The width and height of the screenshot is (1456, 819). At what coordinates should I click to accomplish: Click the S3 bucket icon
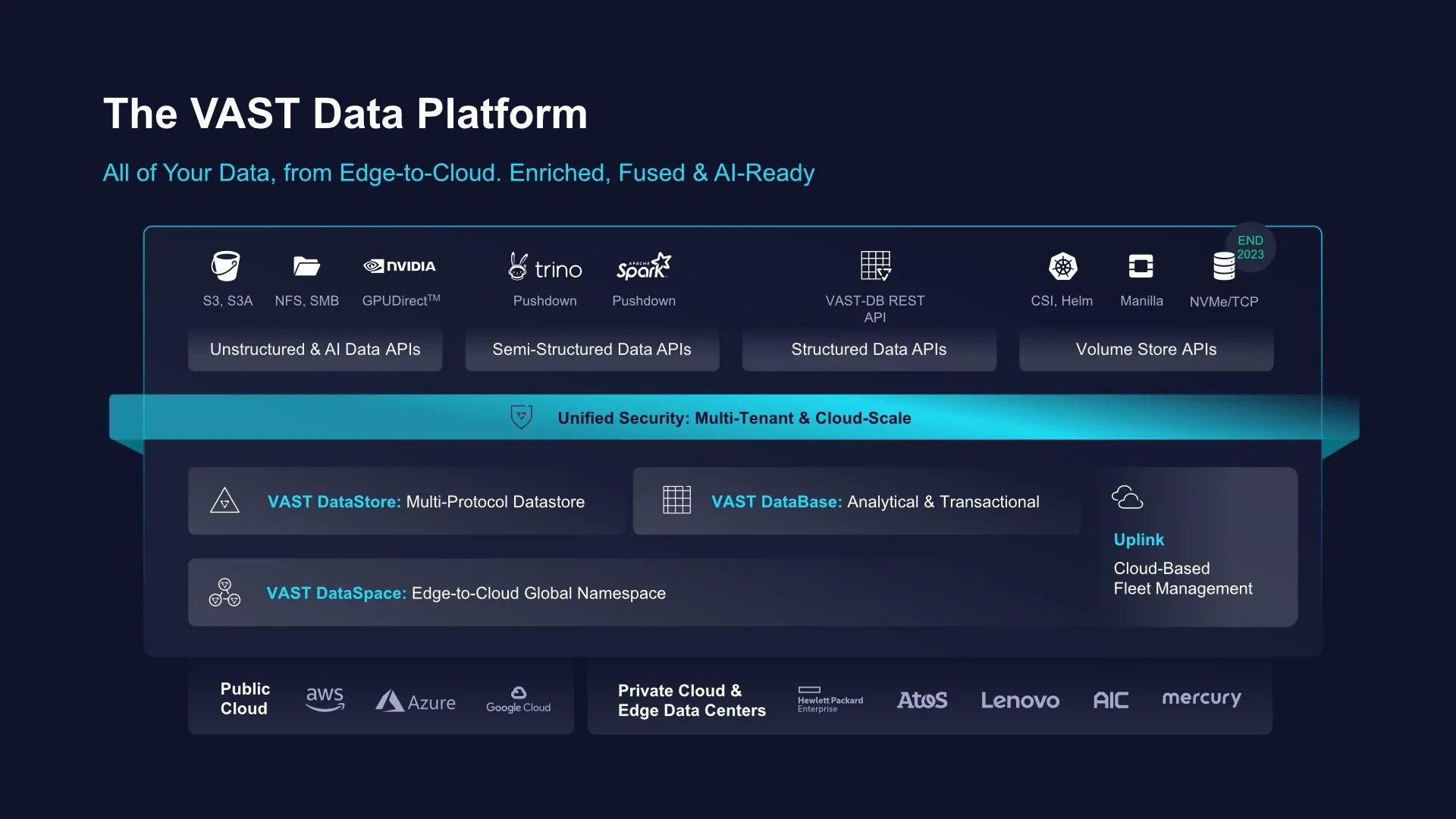pos(226,266)
